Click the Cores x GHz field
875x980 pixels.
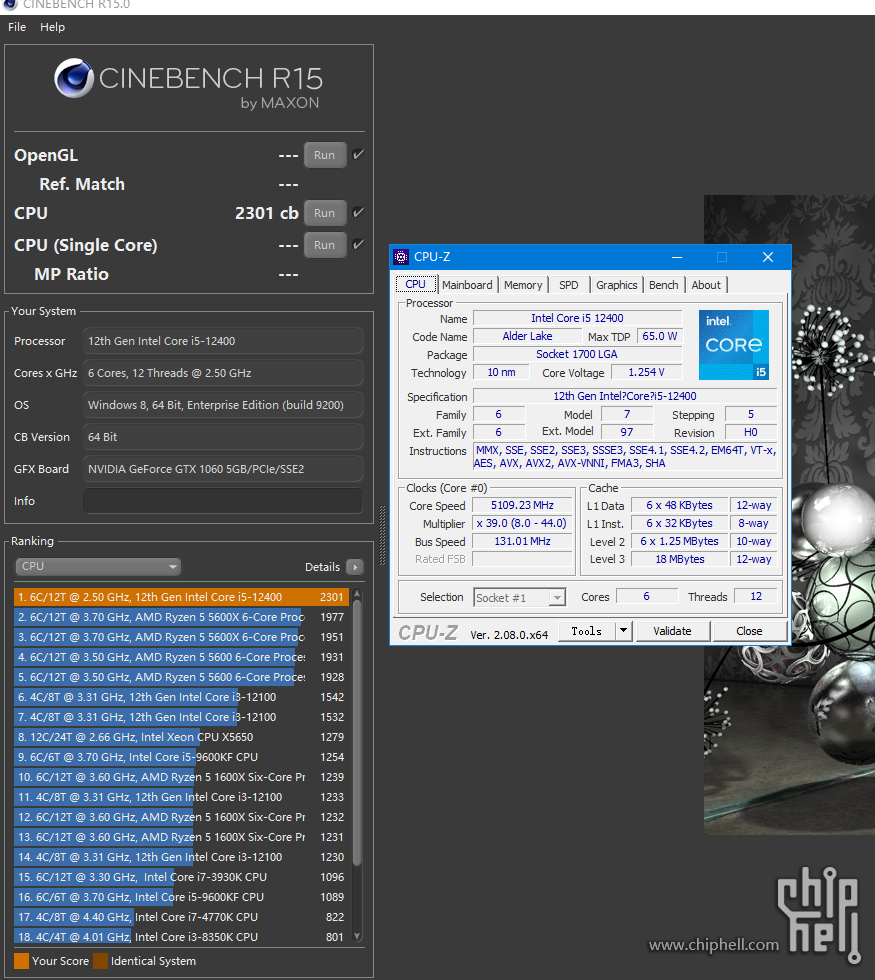pyautogui.click(x=222, y=373)
